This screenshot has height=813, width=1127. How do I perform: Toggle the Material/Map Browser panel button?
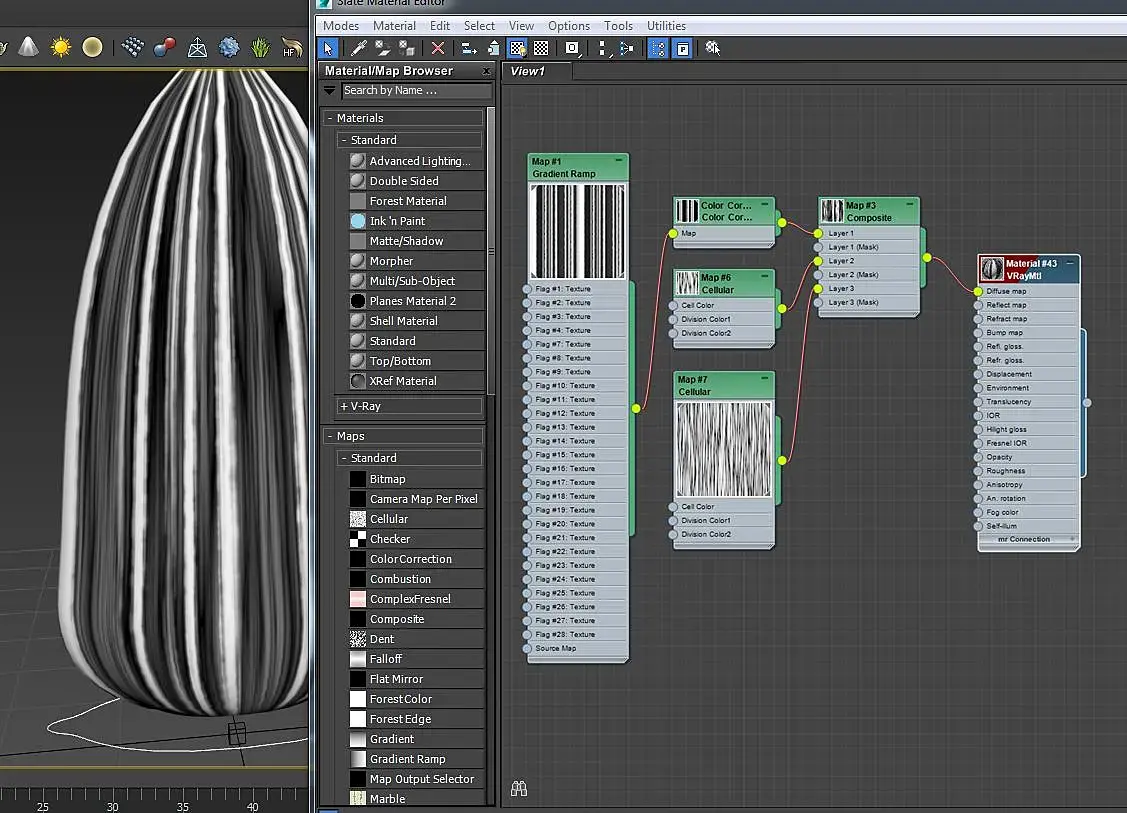coord(658,48)
